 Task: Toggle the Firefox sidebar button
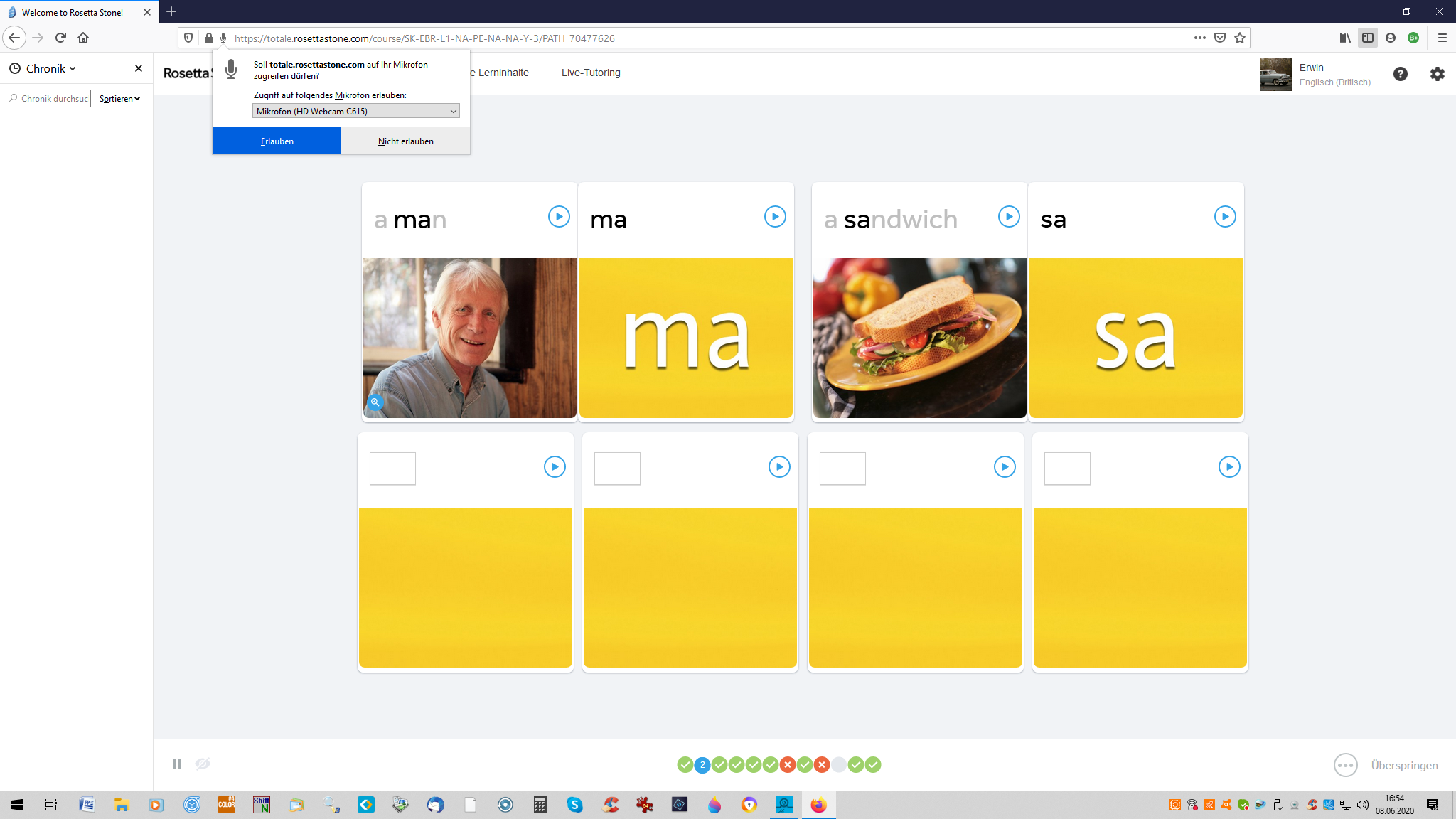(x=1367, y=38)
